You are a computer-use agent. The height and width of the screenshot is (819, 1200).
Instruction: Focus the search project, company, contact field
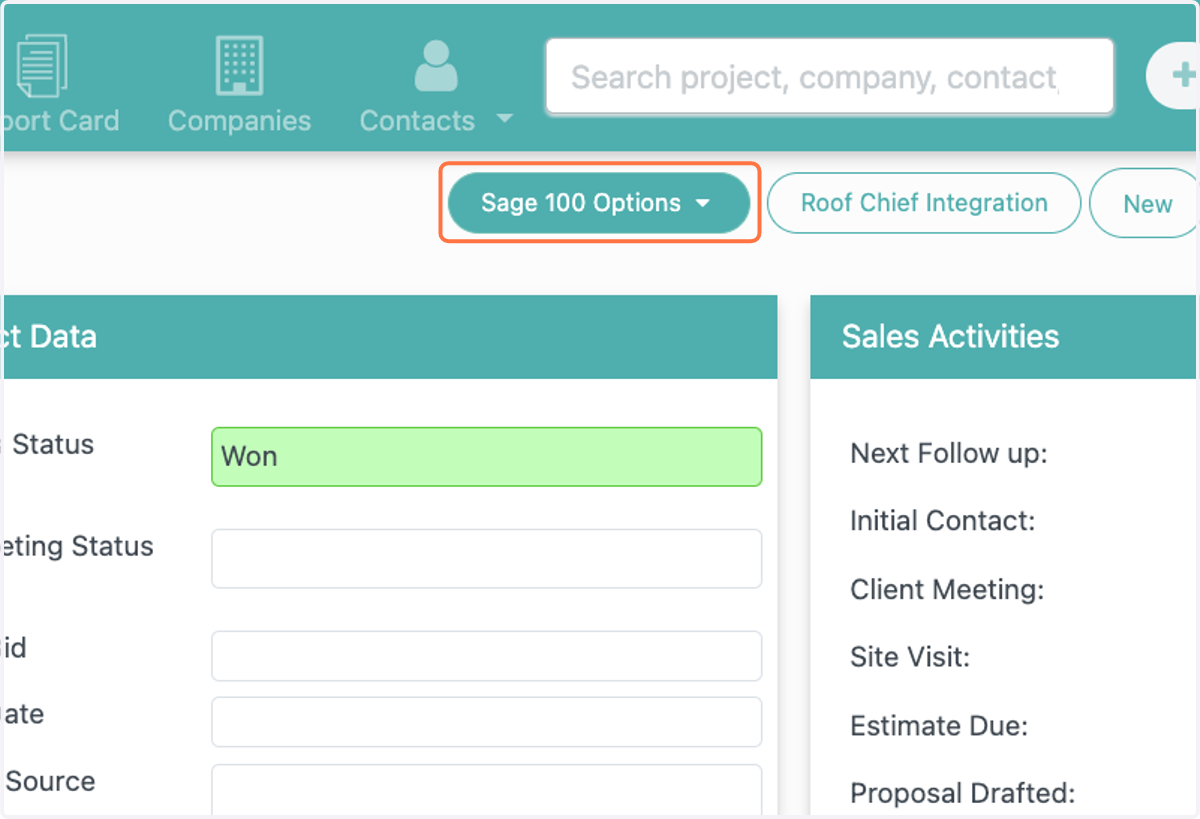point(830,76)
